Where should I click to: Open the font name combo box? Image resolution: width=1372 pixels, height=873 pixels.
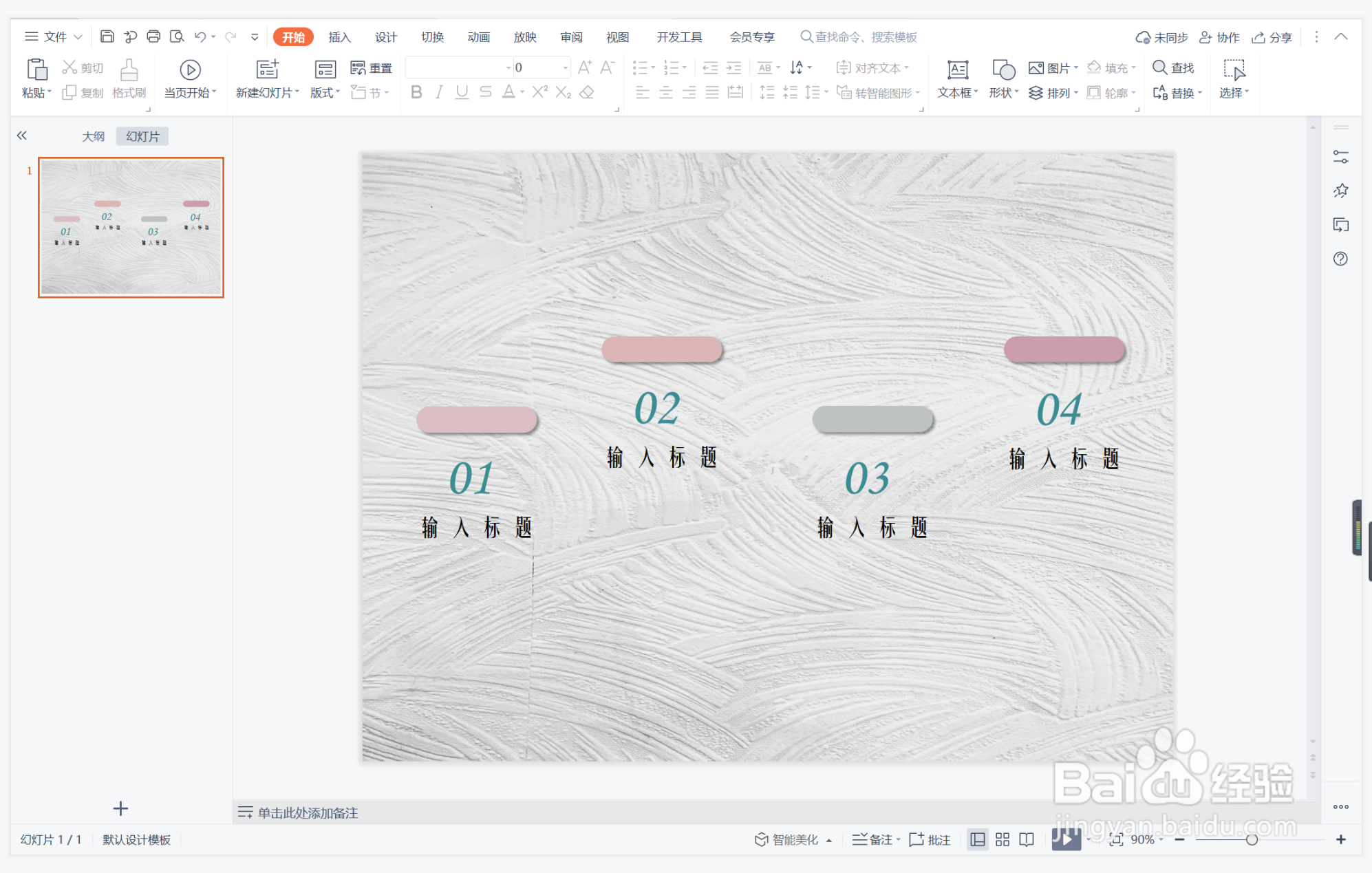(x=458, y=67)
